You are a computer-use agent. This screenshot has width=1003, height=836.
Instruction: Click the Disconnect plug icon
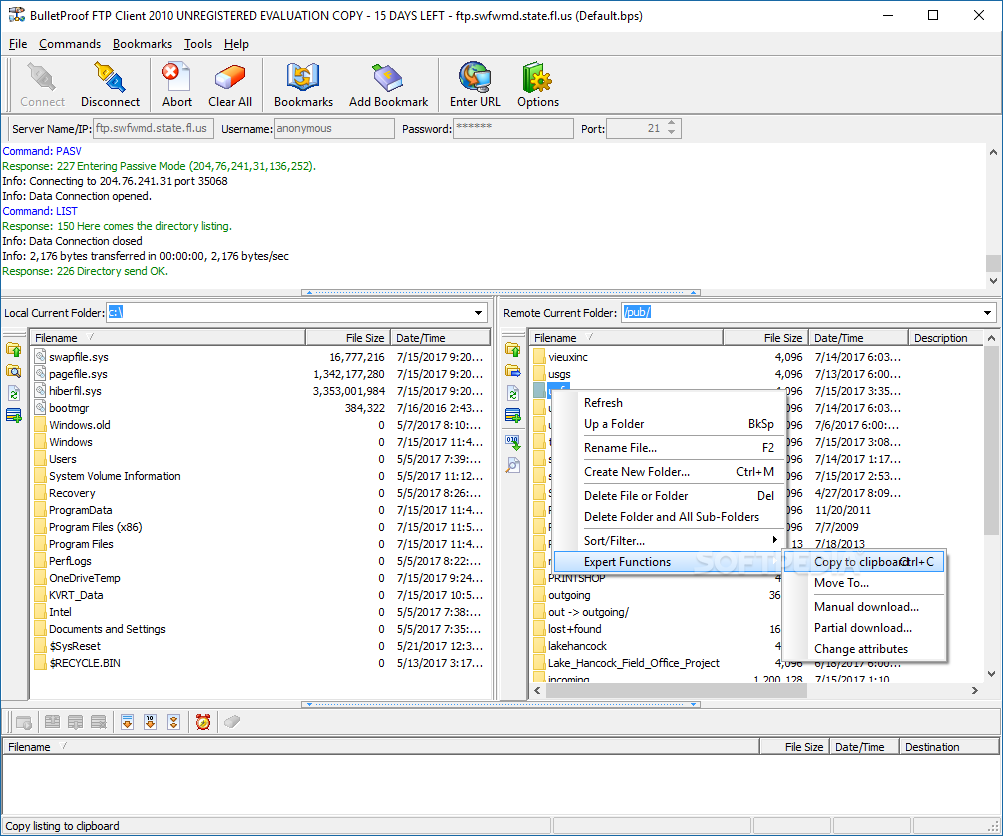tap(110, 85)
